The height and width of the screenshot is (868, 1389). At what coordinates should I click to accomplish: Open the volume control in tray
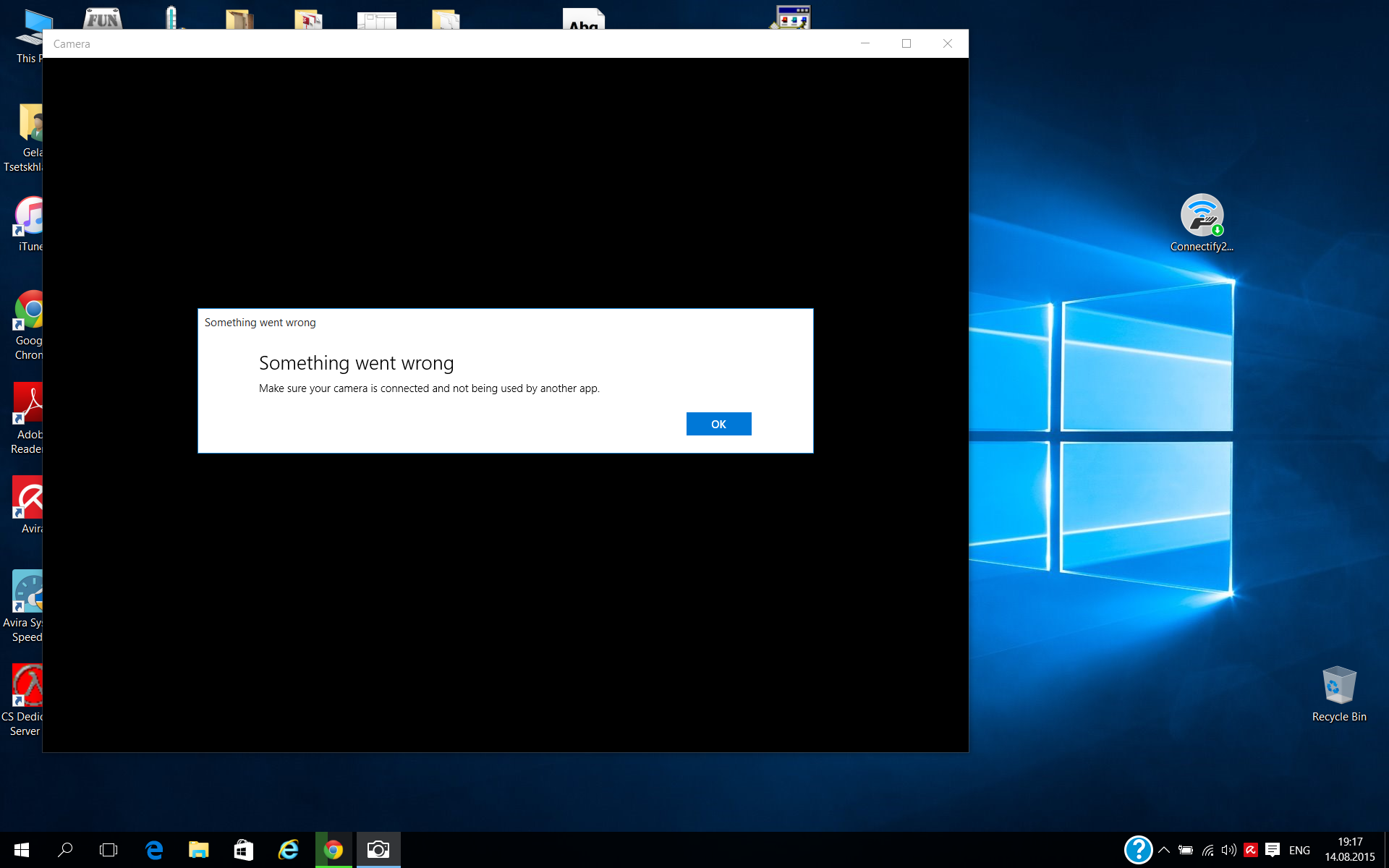[1228, 850]
